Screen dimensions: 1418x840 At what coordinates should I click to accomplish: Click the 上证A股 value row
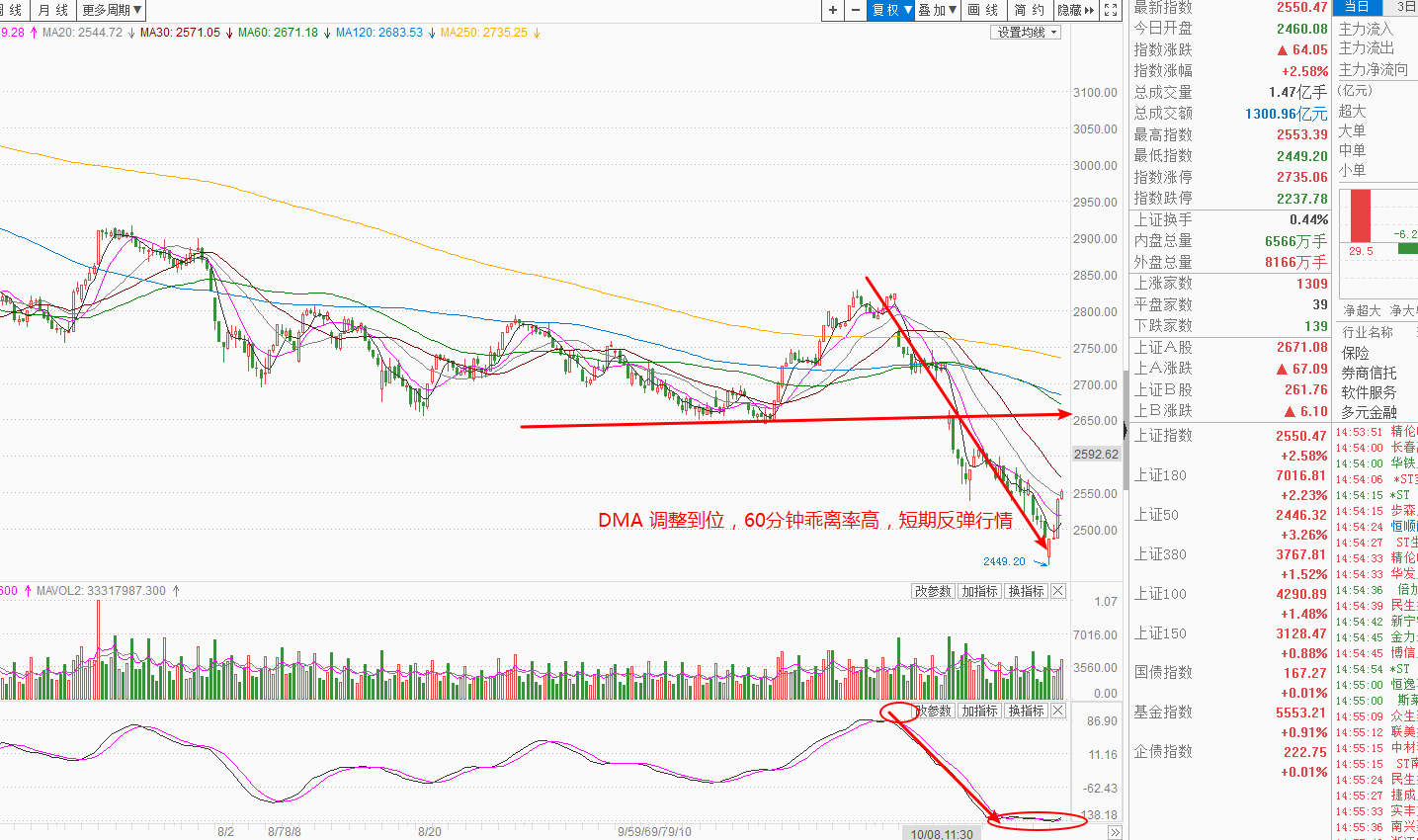click(1230, 348)
